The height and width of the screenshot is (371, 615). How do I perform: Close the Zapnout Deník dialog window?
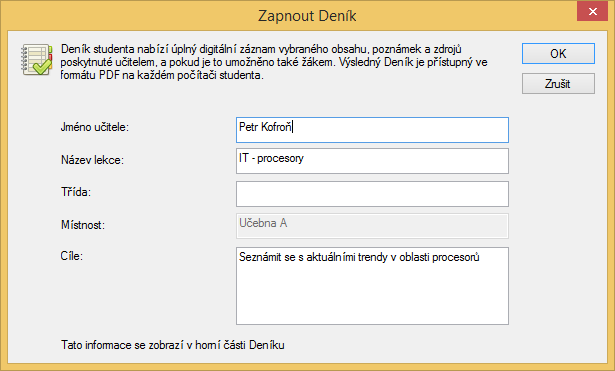pos(592,11)
